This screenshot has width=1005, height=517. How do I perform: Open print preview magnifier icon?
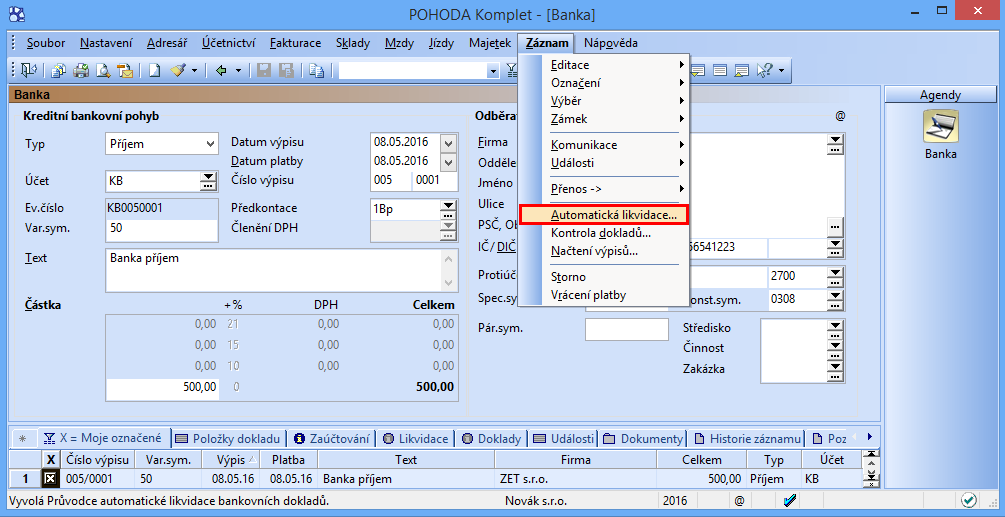(103, 70)
